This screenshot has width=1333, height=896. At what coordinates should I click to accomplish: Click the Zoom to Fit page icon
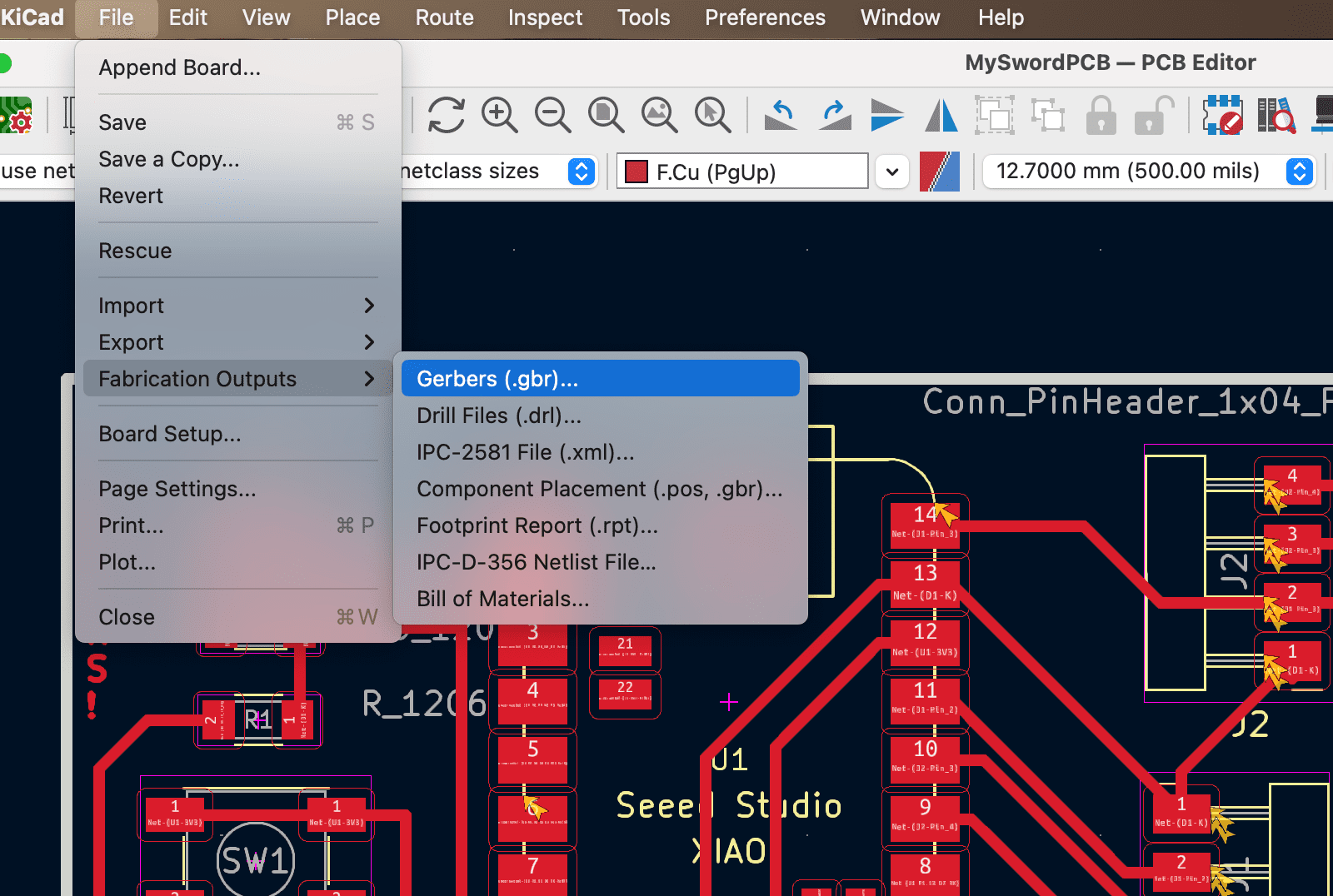pos(607,115)
